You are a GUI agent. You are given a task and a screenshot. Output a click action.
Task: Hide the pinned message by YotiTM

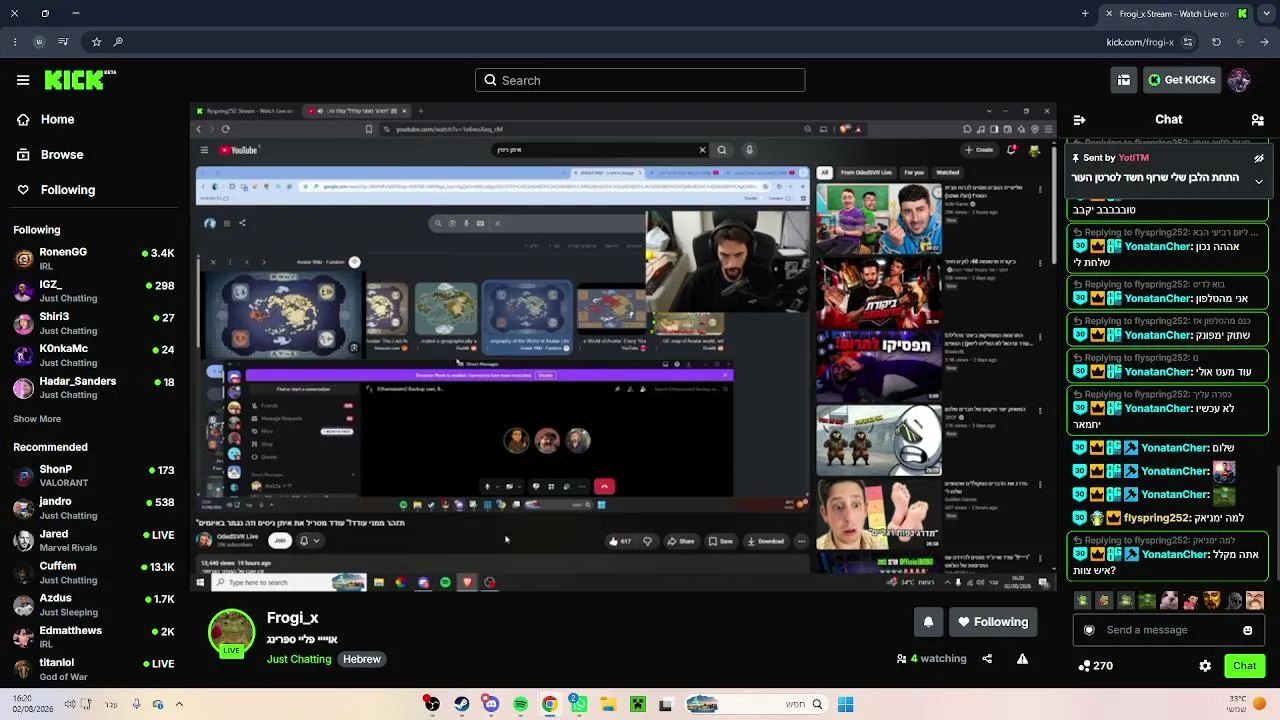[x=1259, y=158]
